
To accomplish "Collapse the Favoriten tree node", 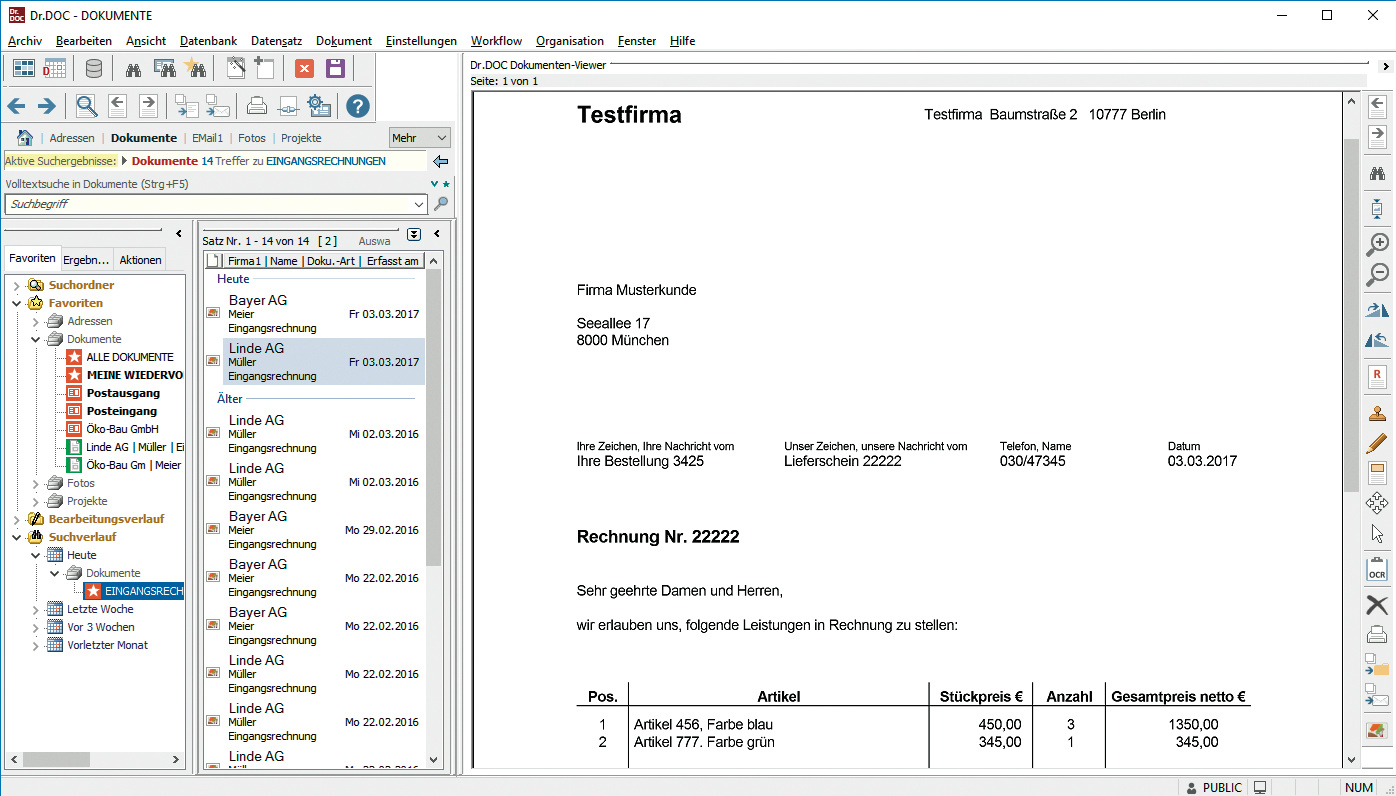I will point(16,304).
